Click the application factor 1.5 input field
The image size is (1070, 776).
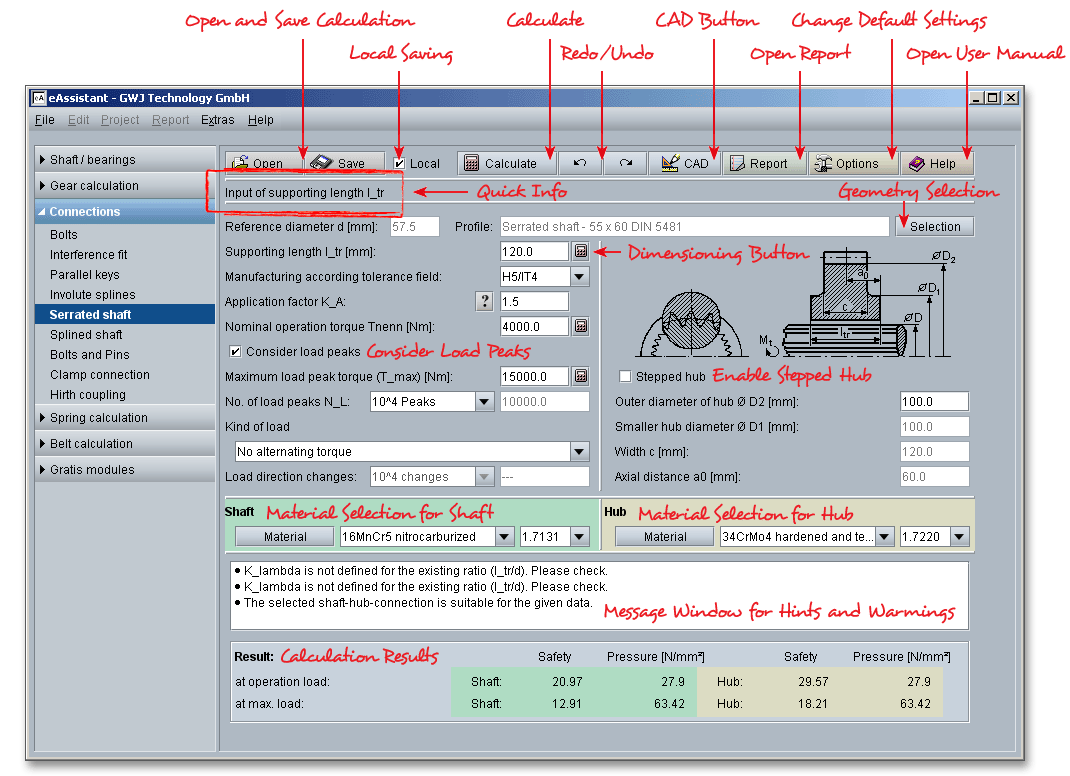coord(534,301)
